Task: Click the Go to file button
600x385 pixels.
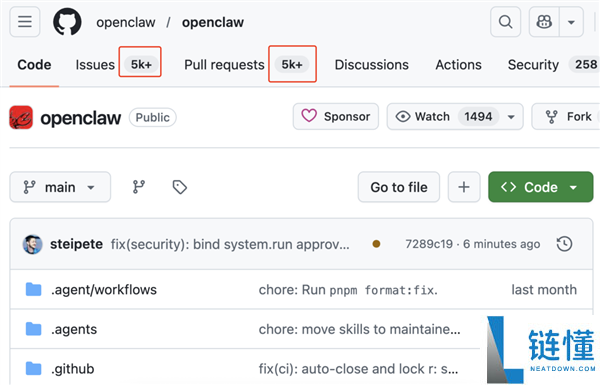Action: (399, 187)
